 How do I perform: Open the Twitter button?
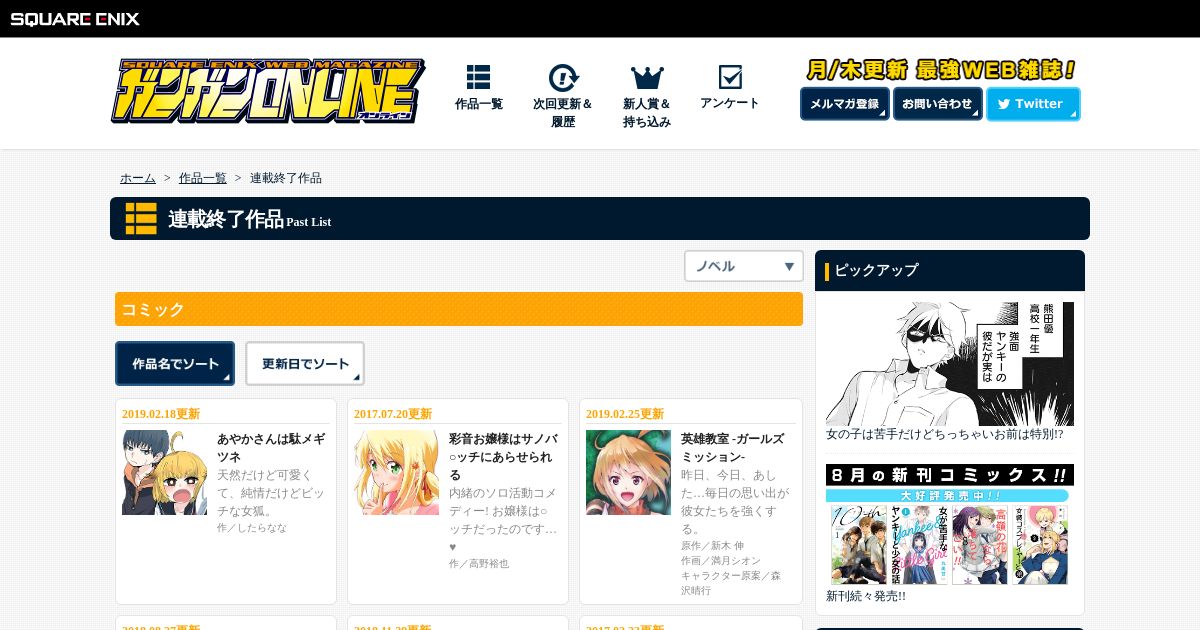[1033, 104]
